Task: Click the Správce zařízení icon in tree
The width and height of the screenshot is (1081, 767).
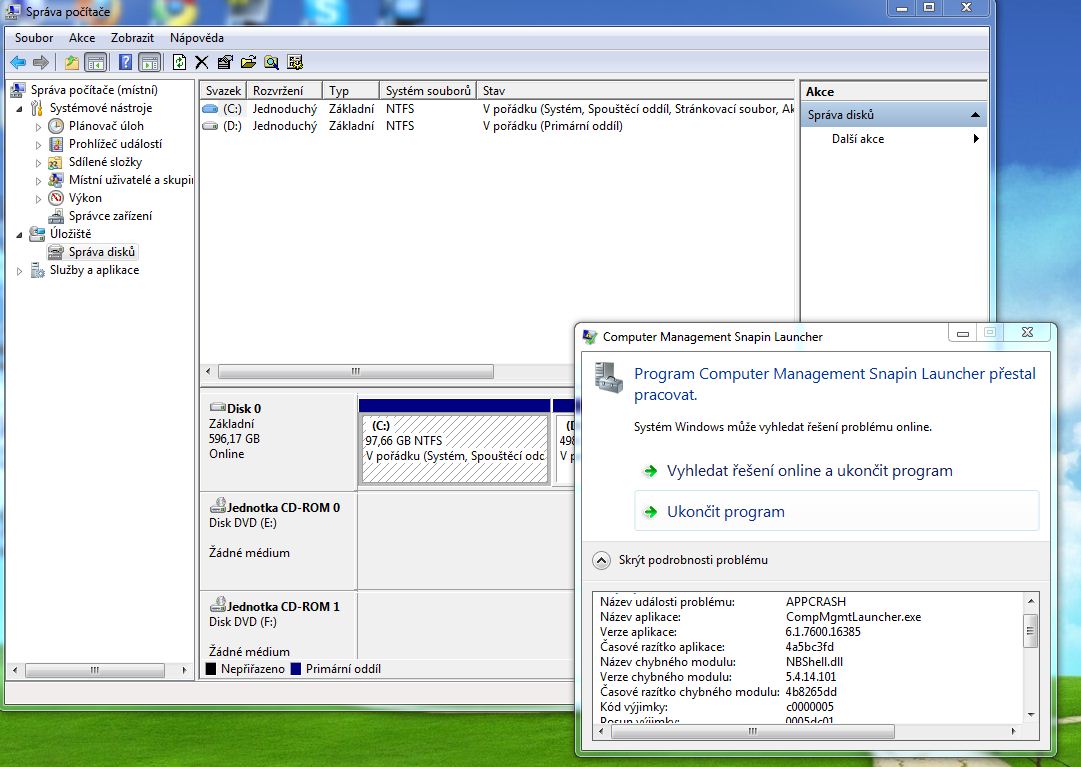Action: tap(56, 216)
